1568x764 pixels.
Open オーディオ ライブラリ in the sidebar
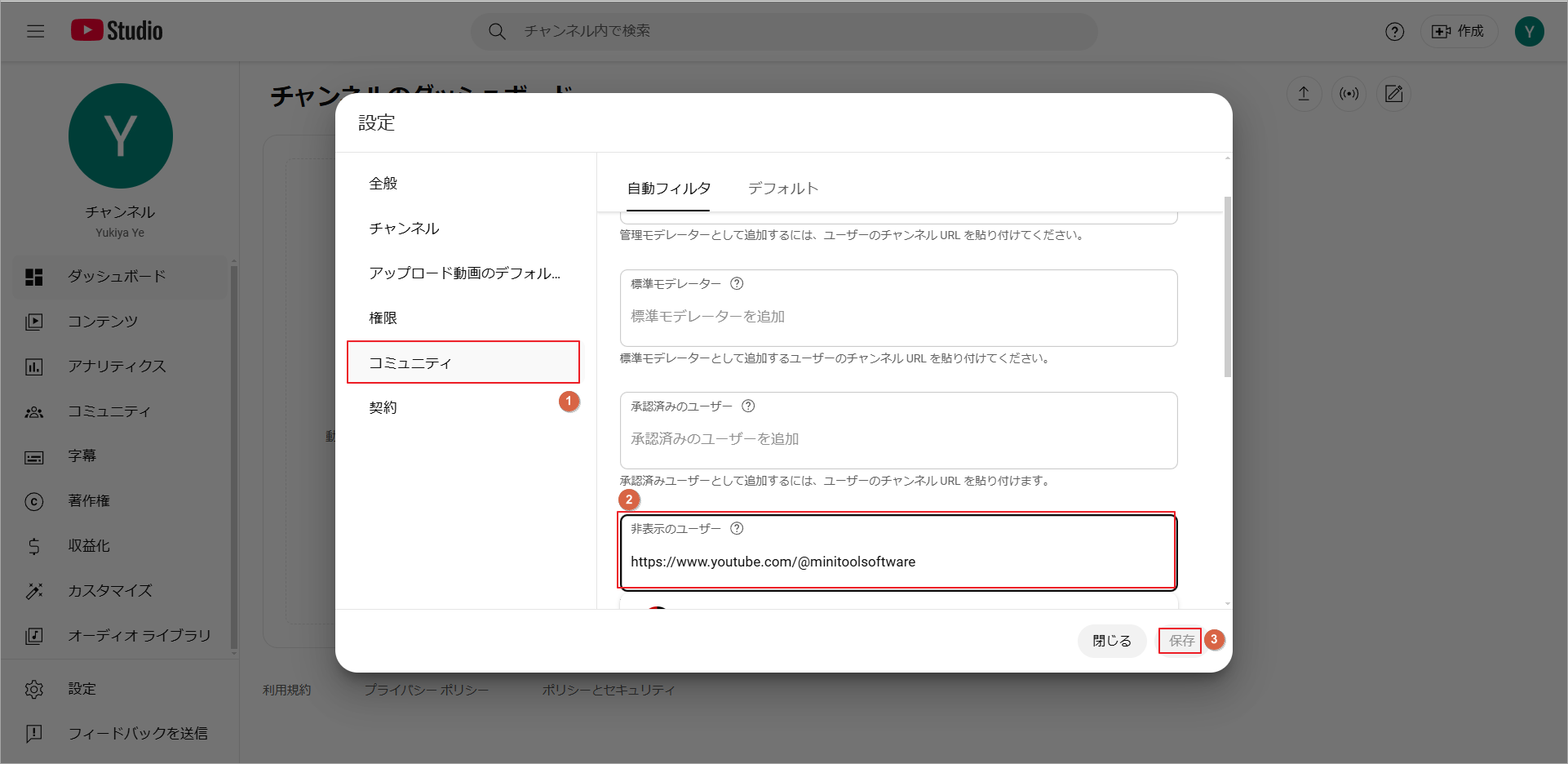121,636
